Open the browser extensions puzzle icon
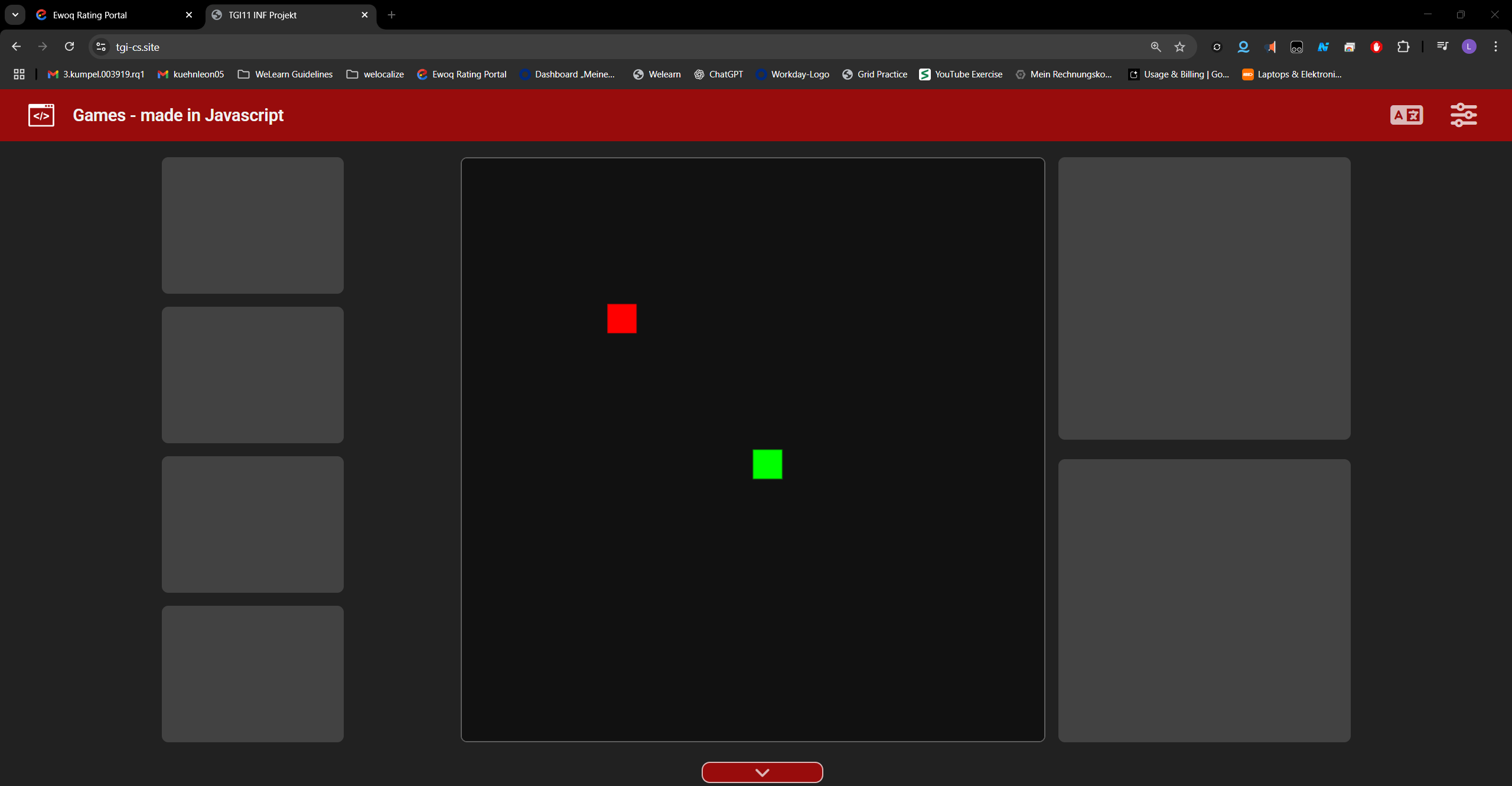 pyautogui.click(x=1403, y=47)
